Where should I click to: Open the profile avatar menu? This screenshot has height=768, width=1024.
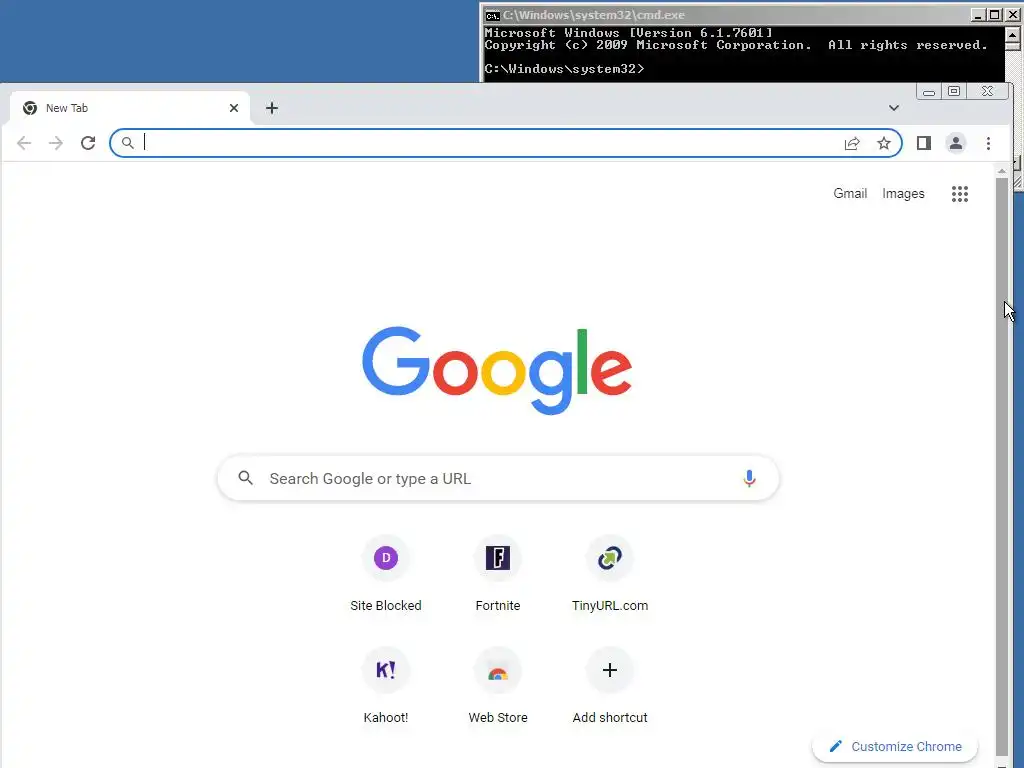pos(955,143)
